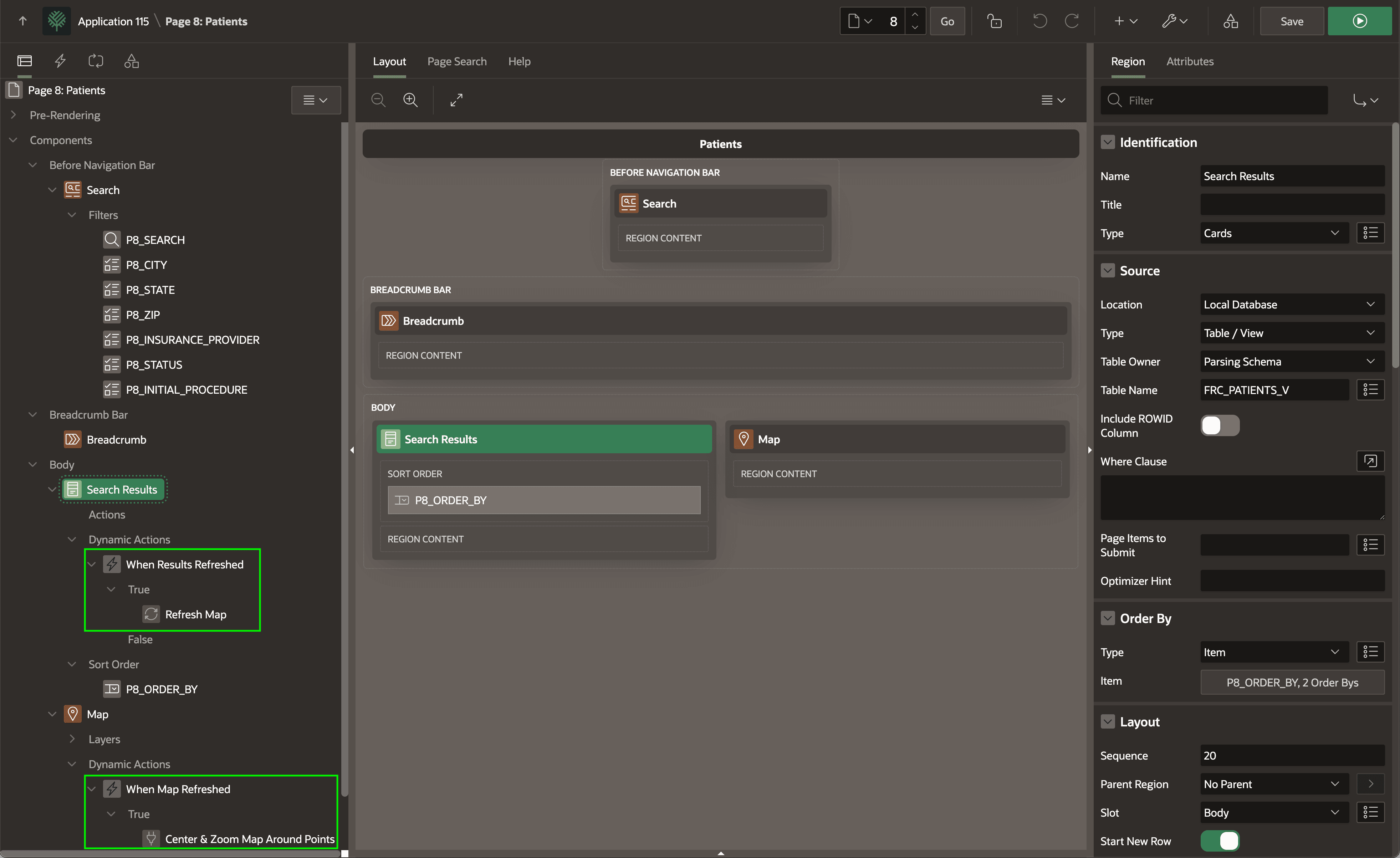Click the Sequence input field

1292,756
